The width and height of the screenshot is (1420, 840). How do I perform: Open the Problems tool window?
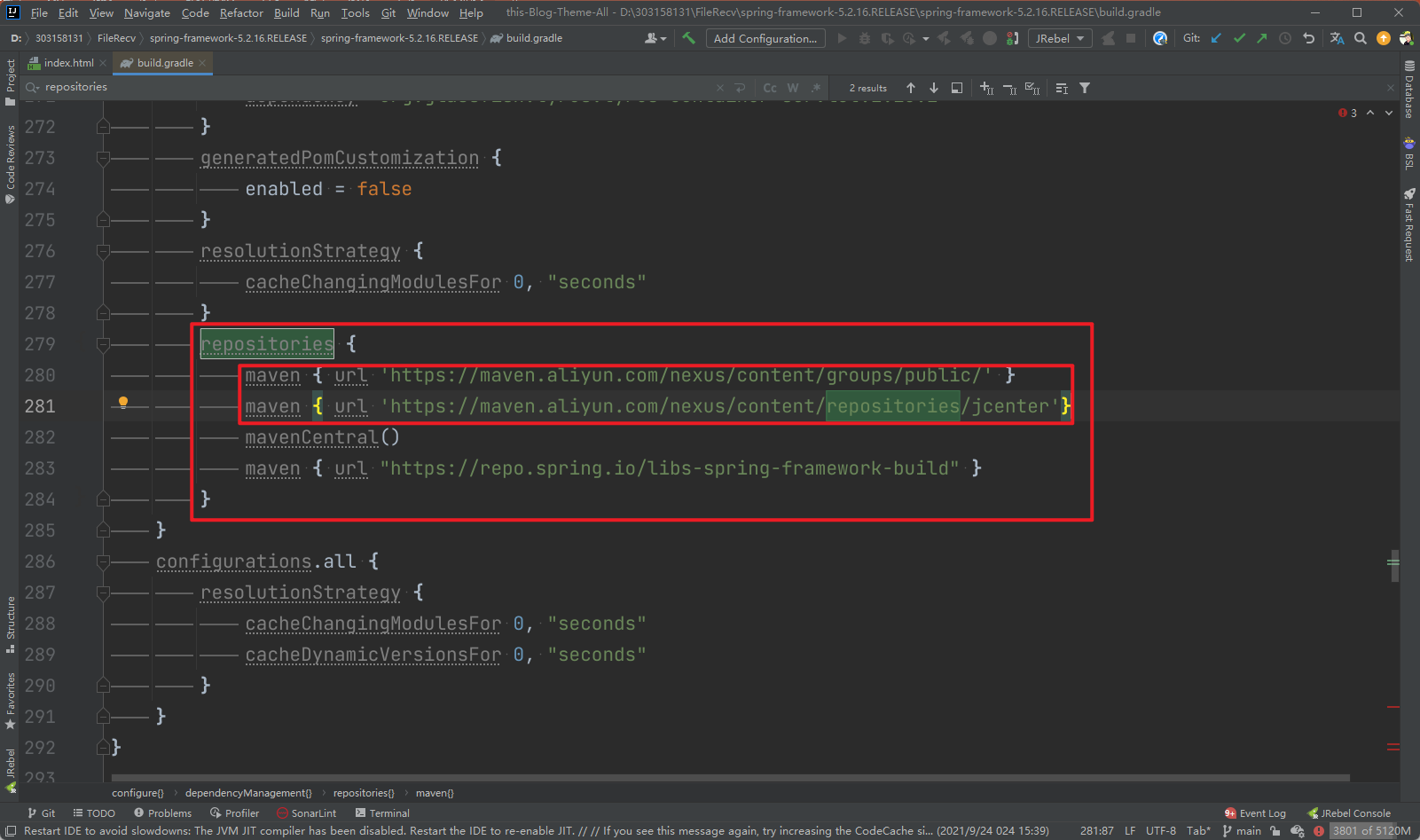click(162, 813)
